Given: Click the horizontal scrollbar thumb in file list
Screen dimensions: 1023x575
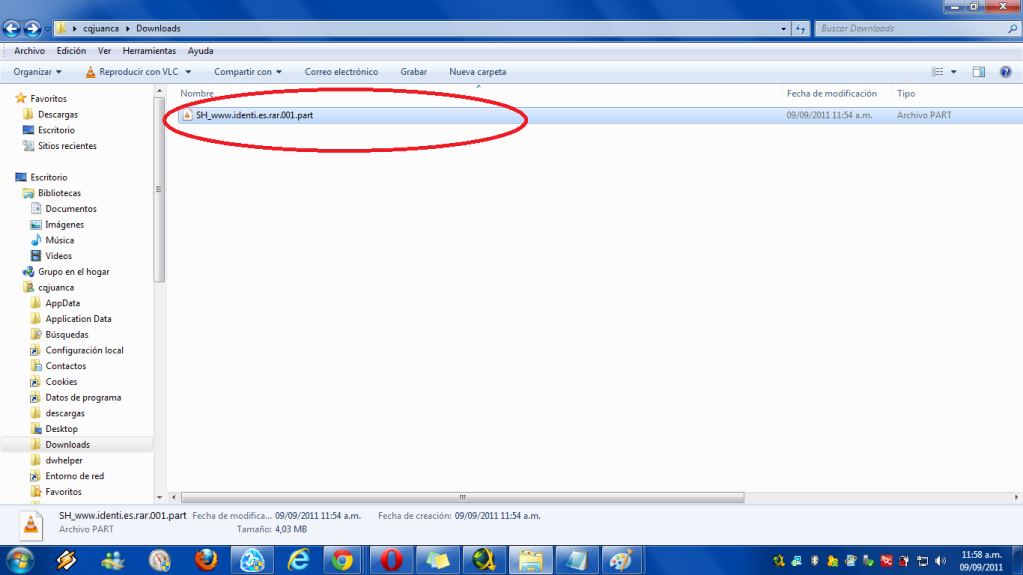Looking at the screenshot, I should click(x=463, y=497).
